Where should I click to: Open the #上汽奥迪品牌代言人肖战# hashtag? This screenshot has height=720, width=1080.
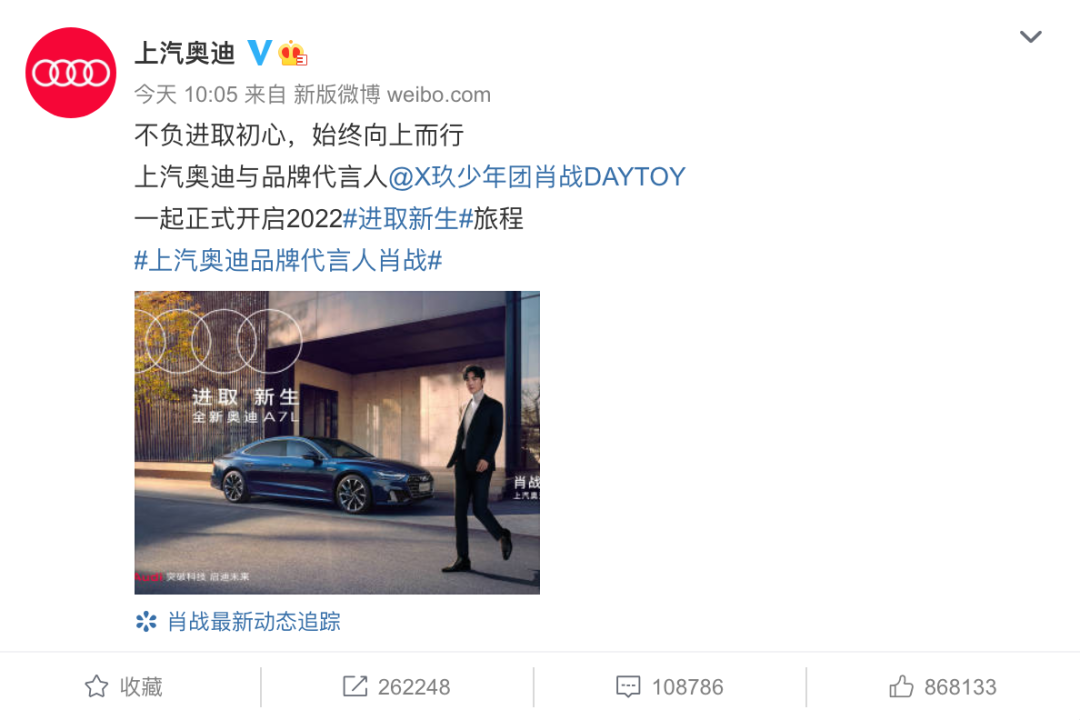(288, 261)
